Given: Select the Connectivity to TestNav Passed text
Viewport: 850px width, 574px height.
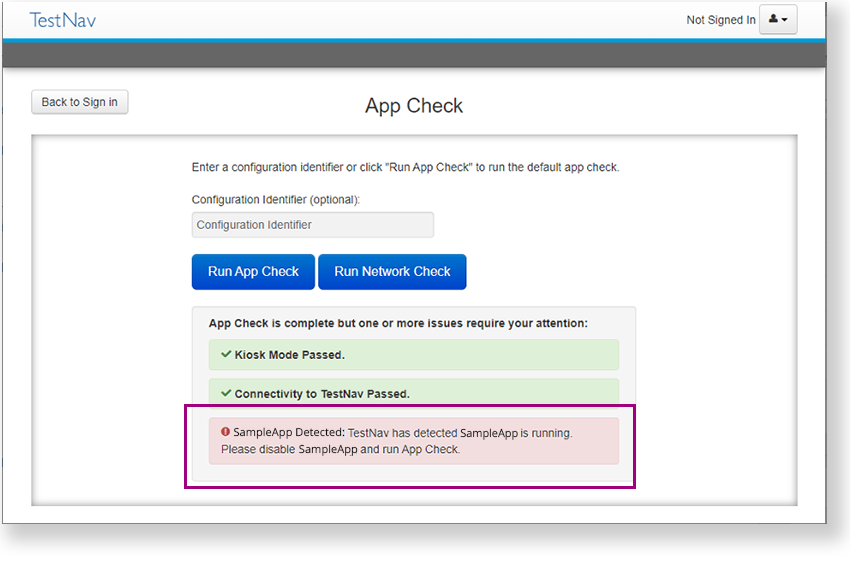Looking at the screenshot, I should (x=321, y=394).
